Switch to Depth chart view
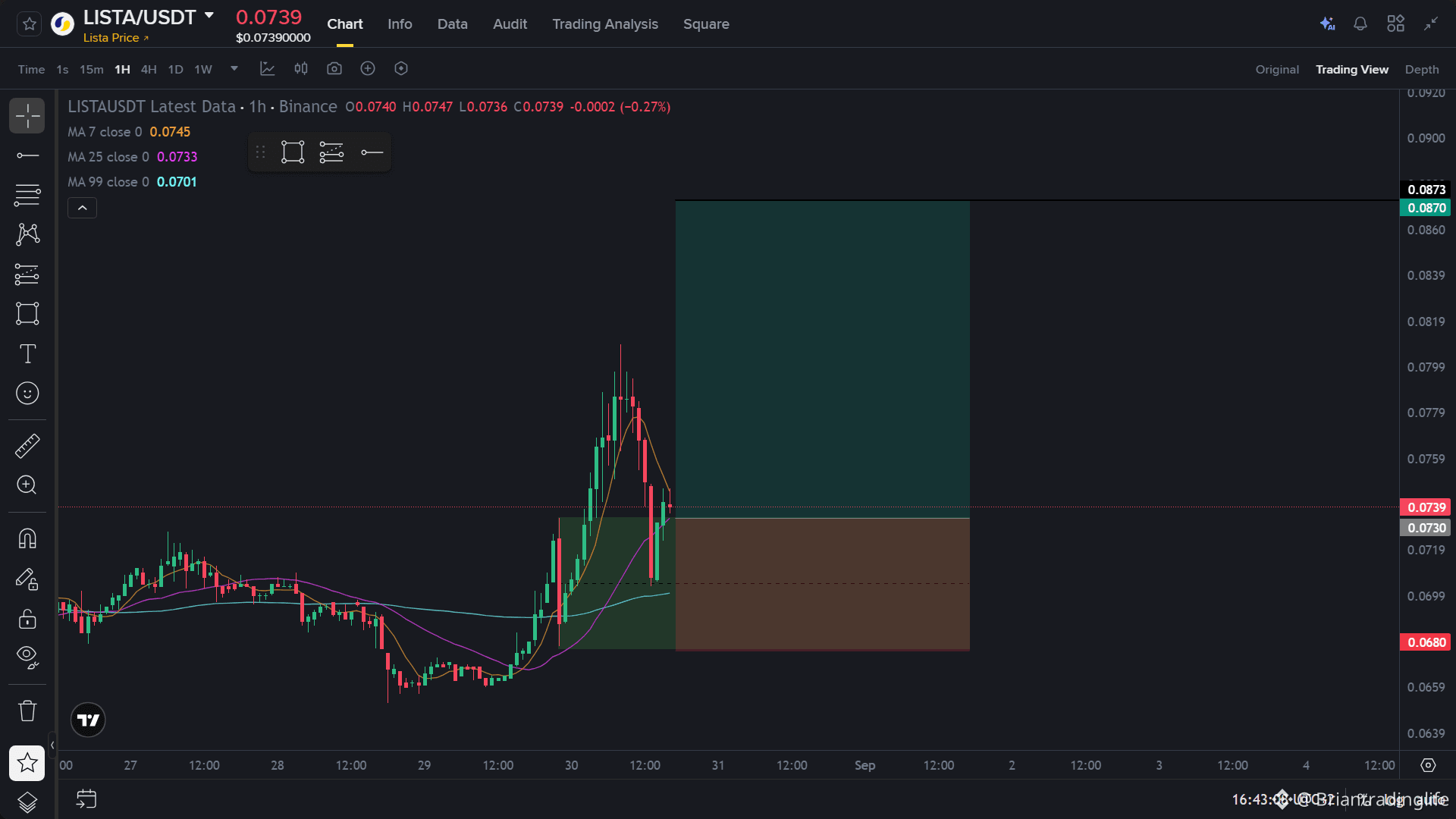The width and height of the screenshot is (1456, 819). tap(1422, 70)
